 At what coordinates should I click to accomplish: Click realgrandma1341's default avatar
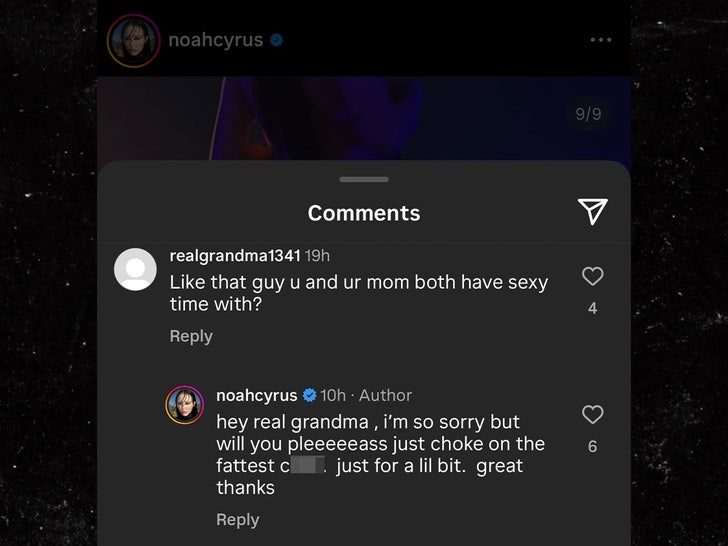(x=135, y=269)
